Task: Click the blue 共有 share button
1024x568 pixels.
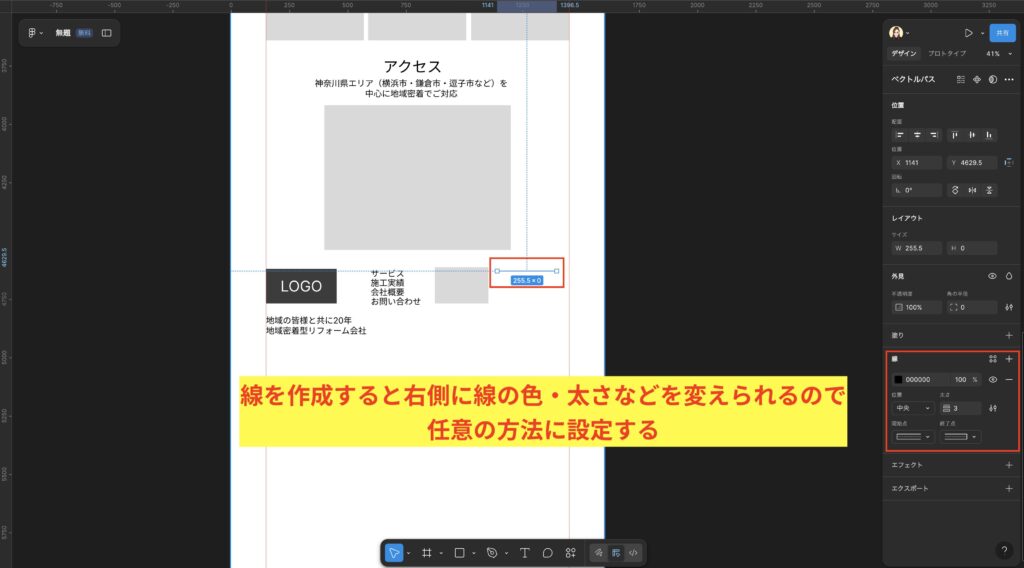Action: pyautogui.click(x=1003, y=32)
